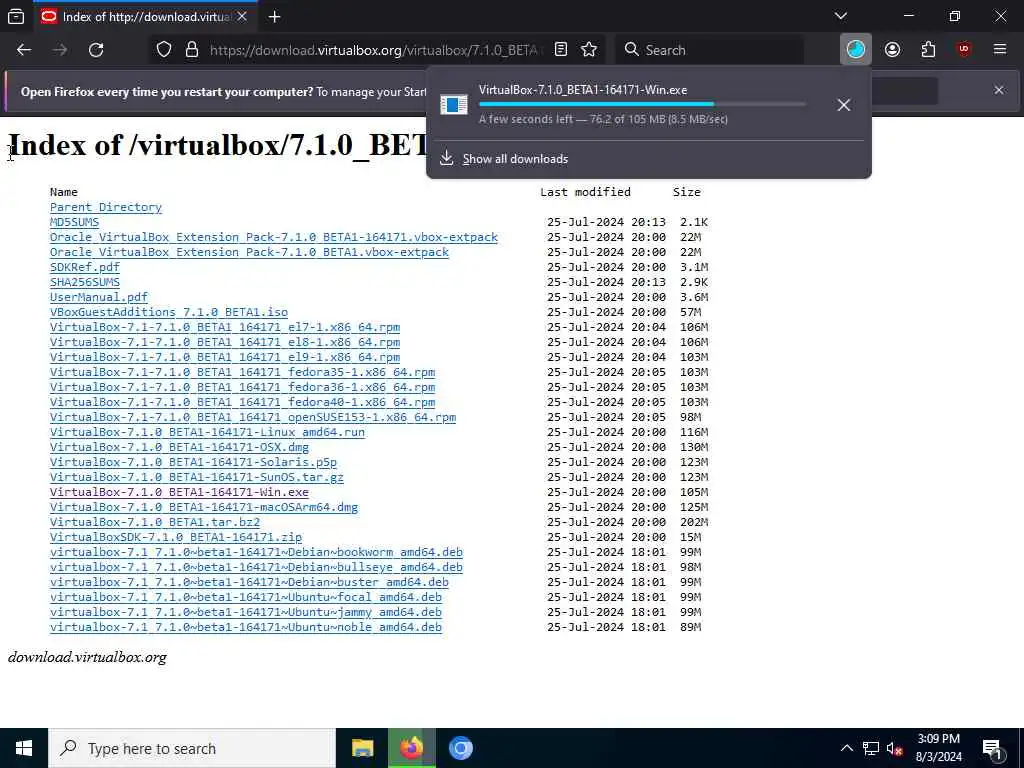
Task: Download the Debian bookworm deb package
Action: click(x=256, y=552)
